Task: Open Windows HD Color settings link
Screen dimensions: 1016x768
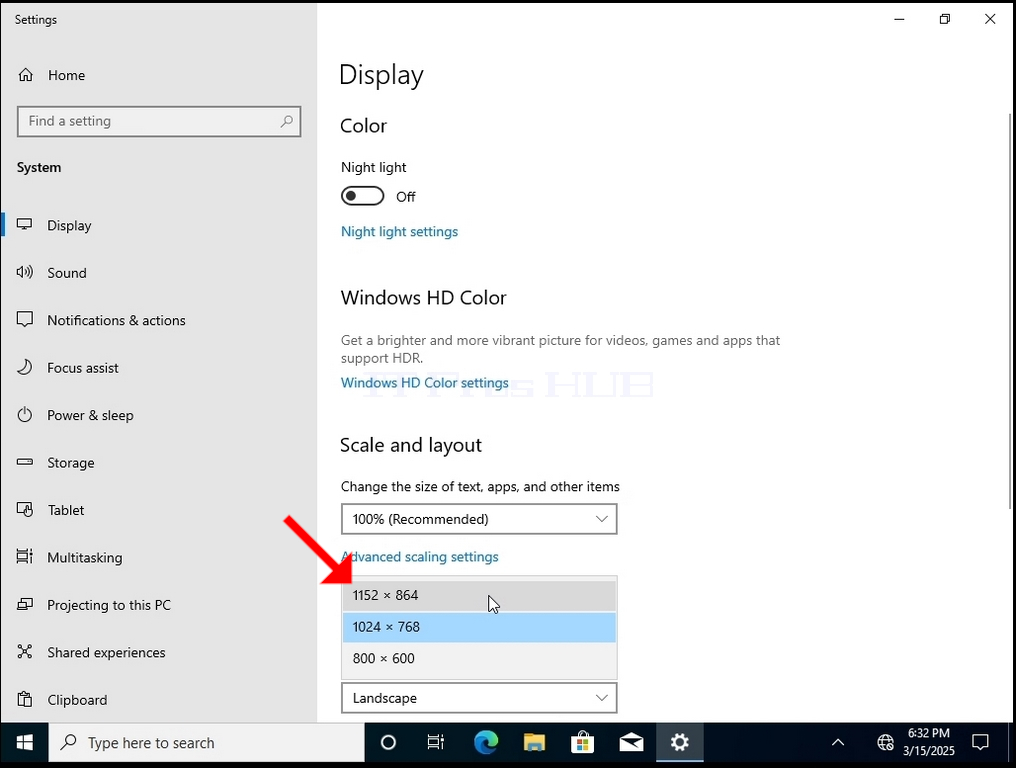Action: coord(424,383)
